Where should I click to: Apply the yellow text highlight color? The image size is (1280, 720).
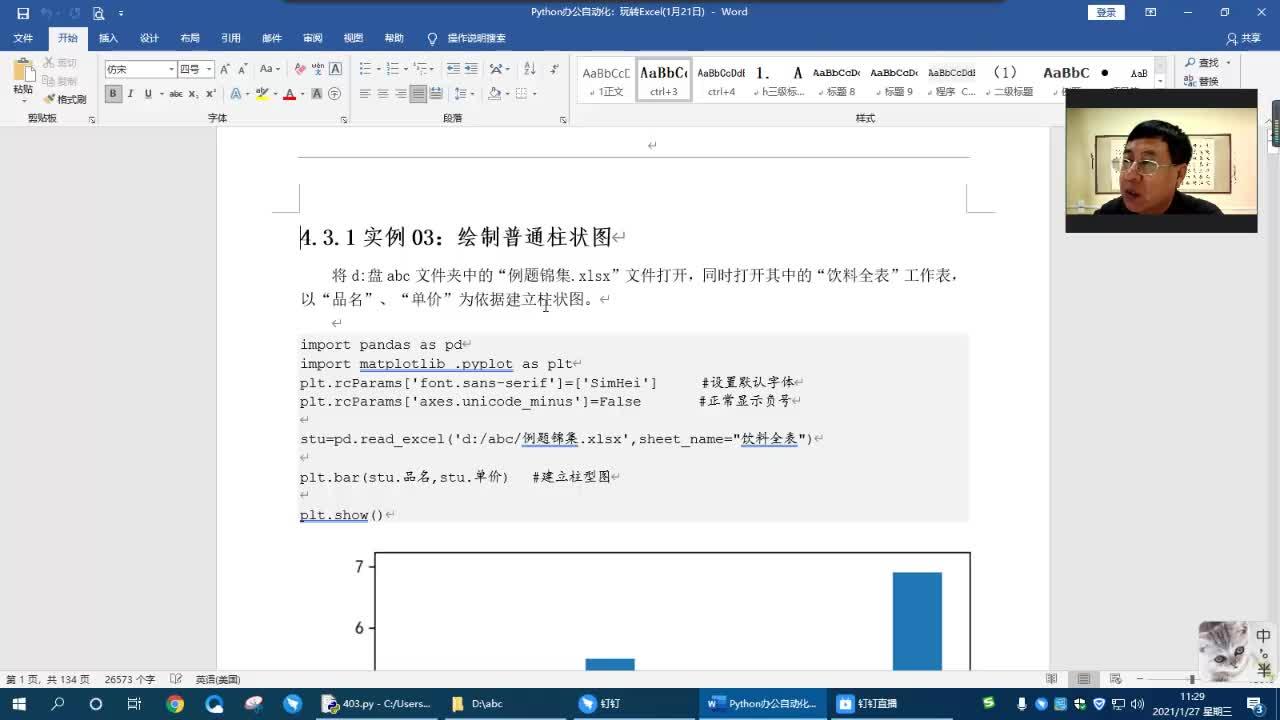click(261, 94)
